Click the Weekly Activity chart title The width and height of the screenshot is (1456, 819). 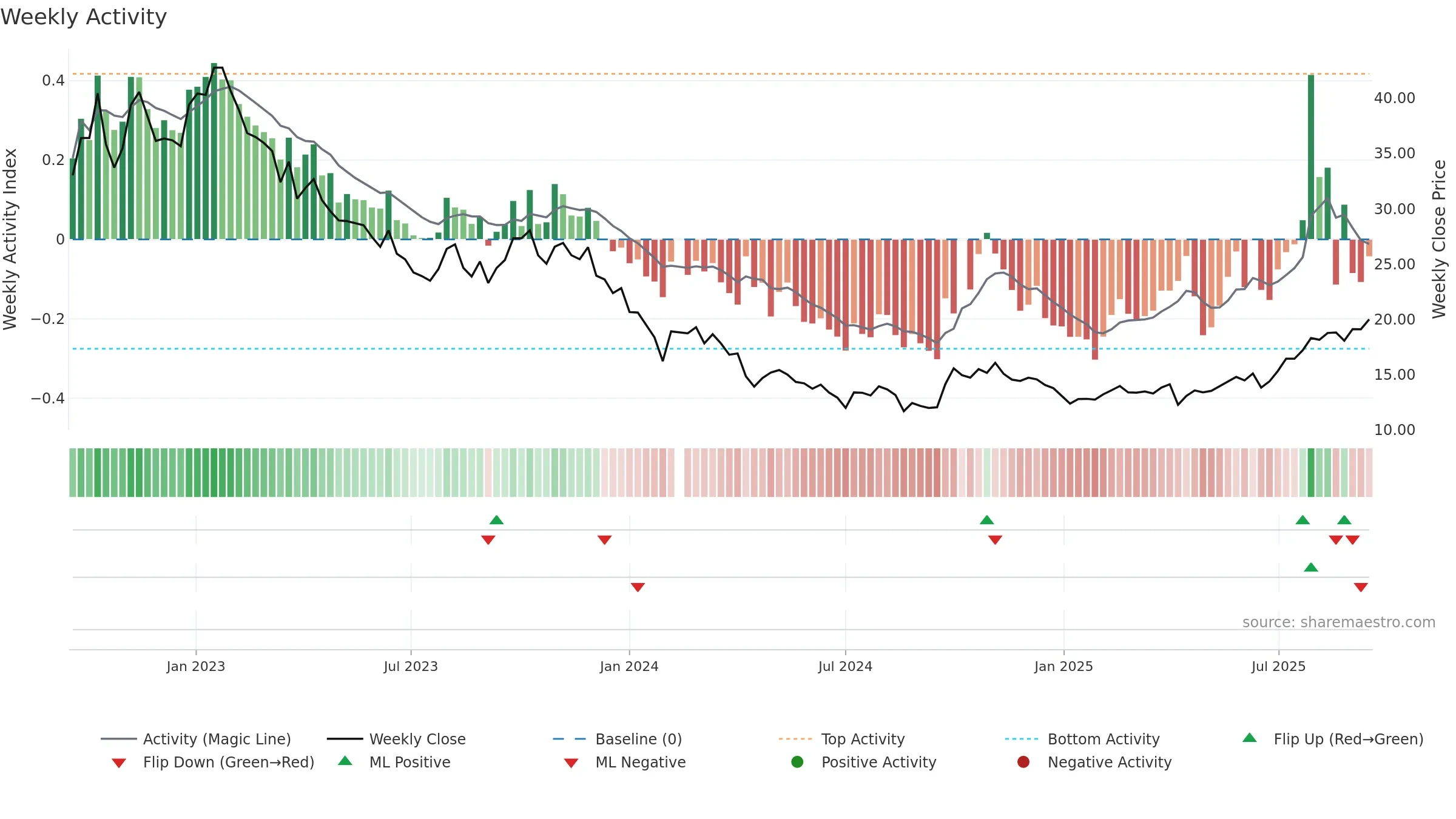click(x=84, y=17)
